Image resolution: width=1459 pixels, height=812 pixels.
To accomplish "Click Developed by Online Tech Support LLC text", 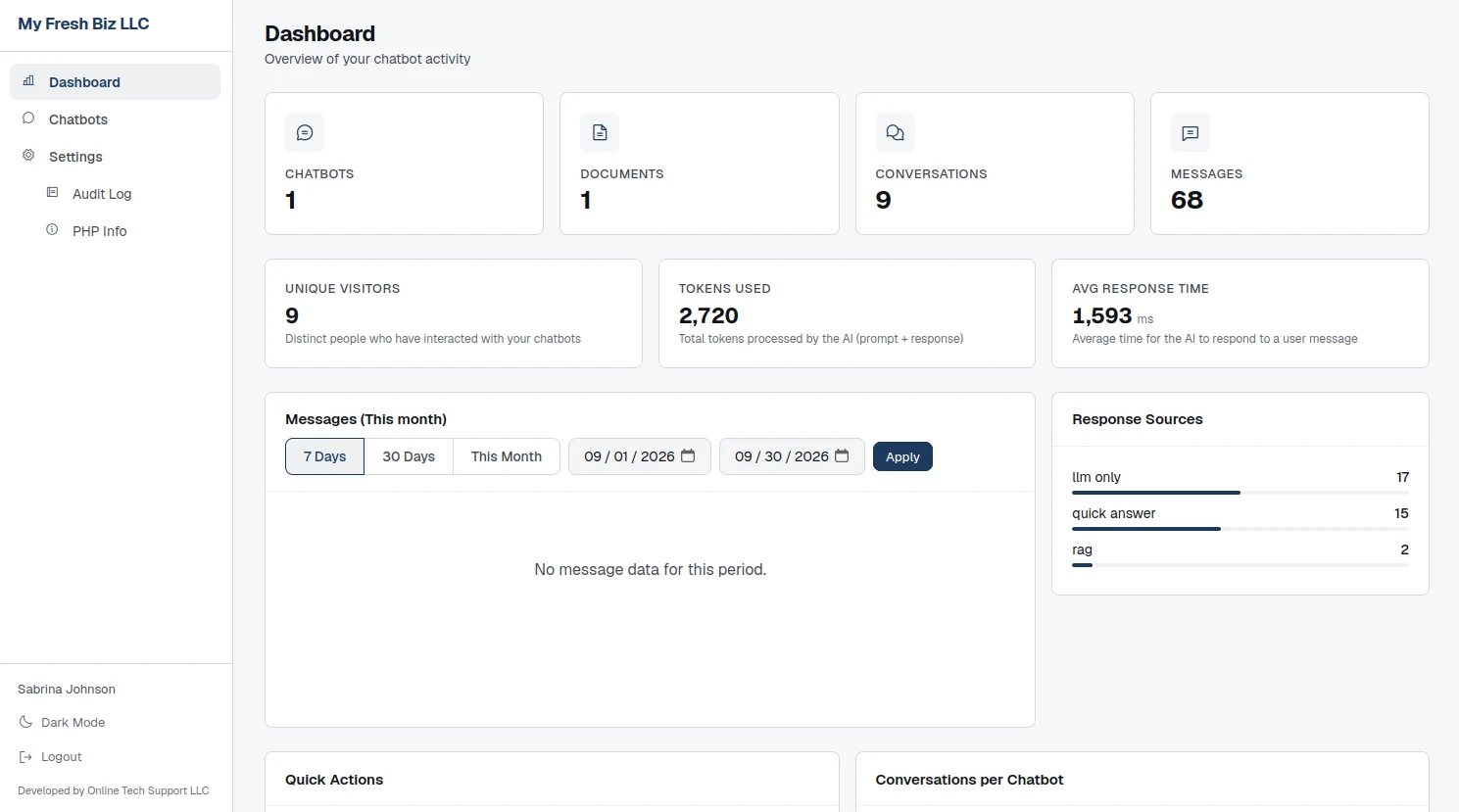I will pos(114,790).
